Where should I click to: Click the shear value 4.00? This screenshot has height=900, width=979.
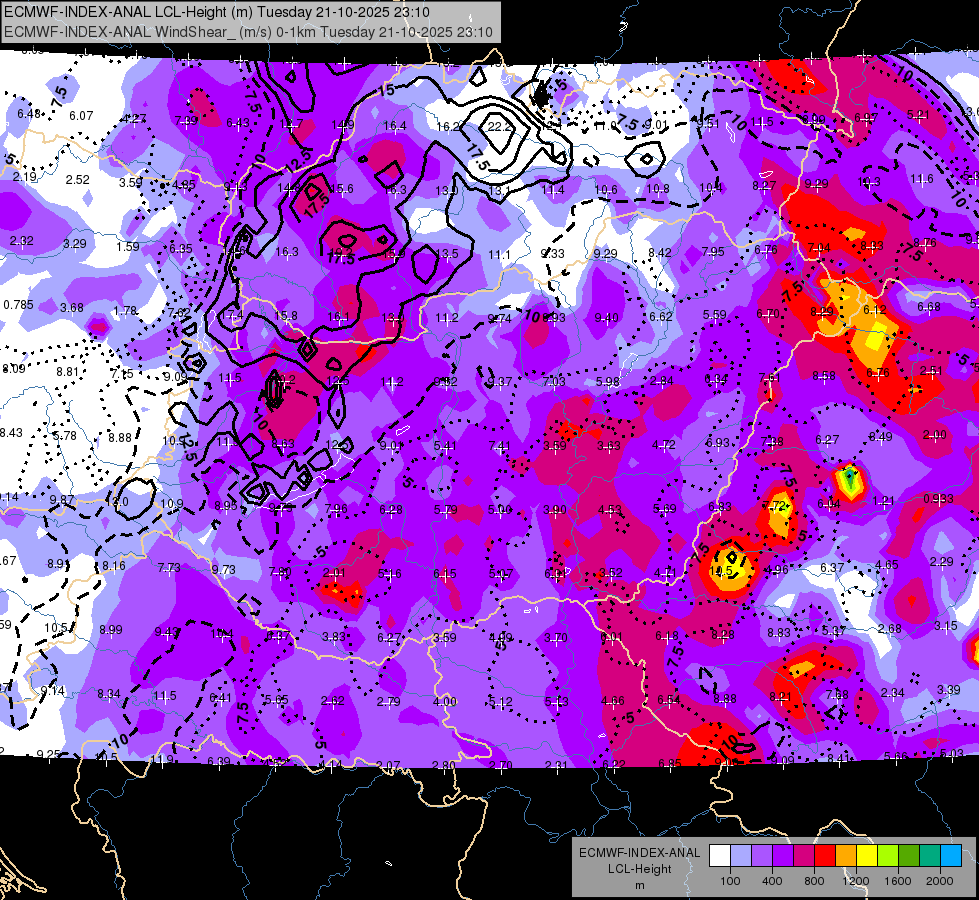tap(445, 701)
